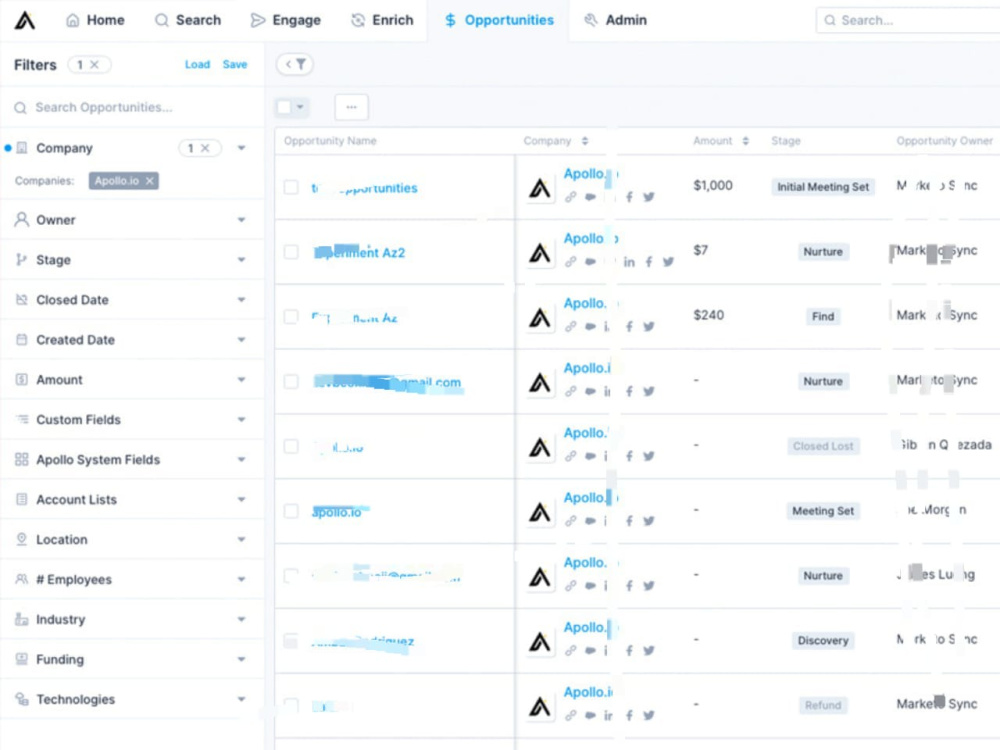The height and width of the screenshot is (750, 1000).
Task: Switch to the Enrich tab
Action: pos(382,20)
